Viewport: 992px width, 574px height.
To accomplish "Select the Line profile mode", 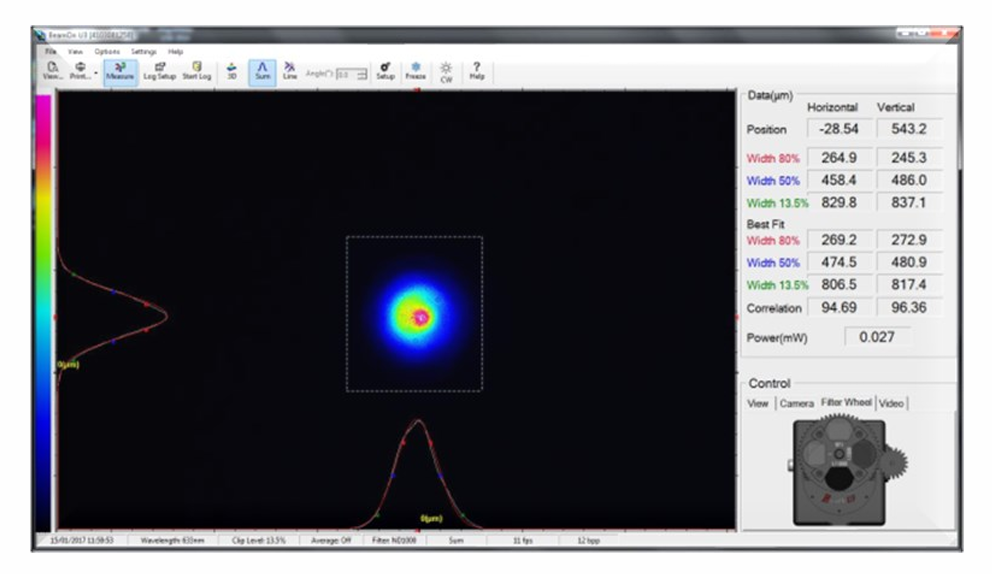I will pos(290,71).
